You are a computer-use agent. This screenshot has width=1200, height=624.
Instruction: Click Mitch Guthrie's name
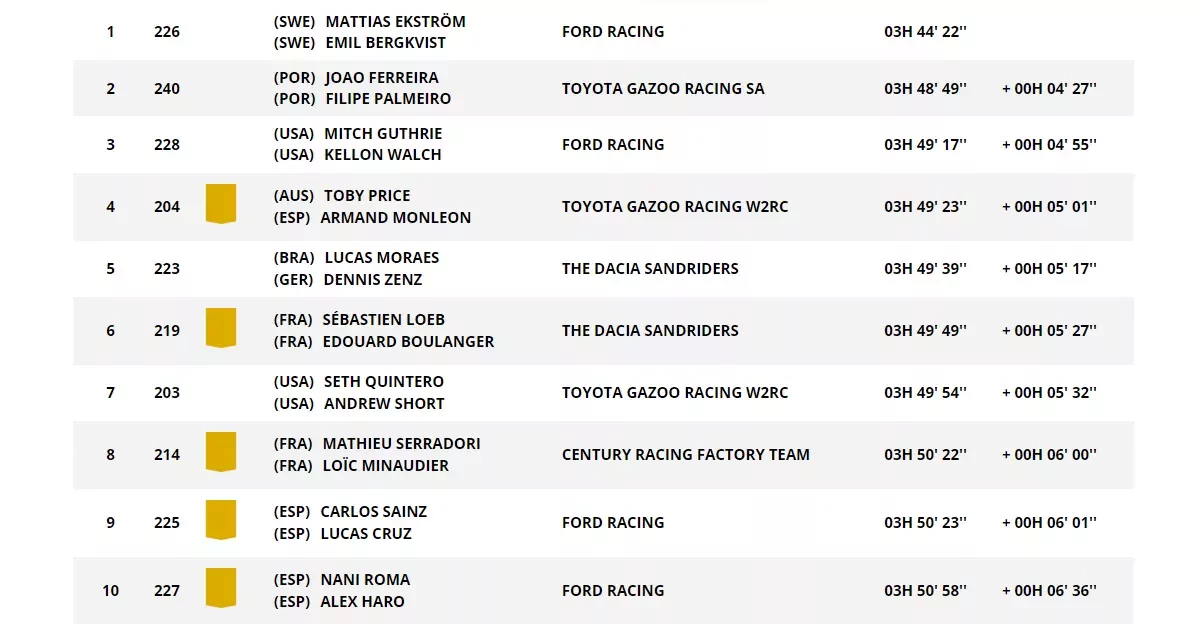383,133
